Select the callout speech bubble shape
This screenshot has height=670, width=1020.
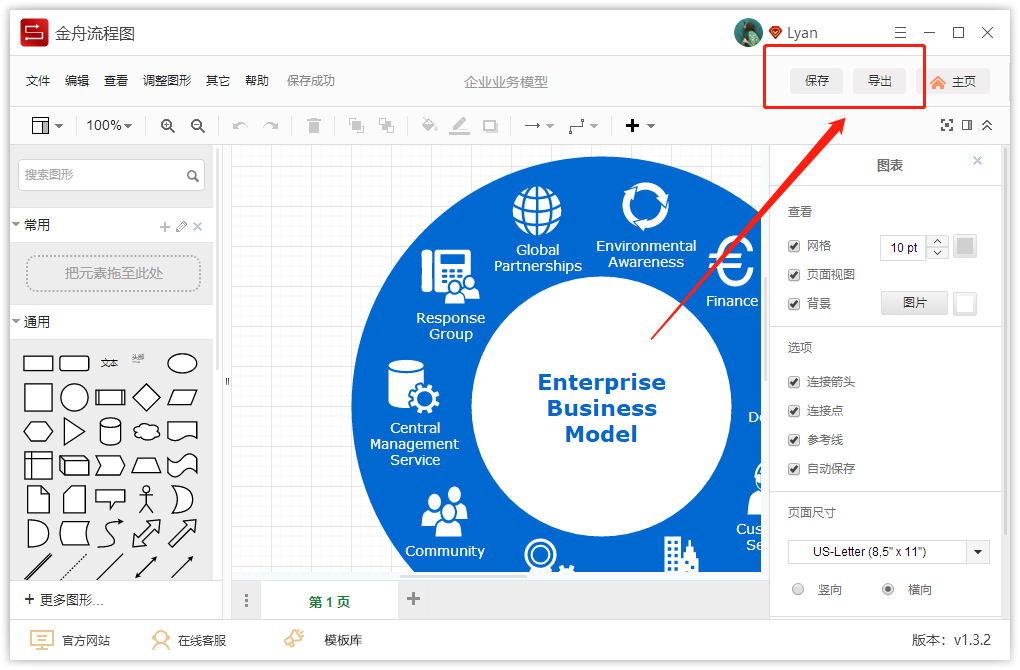[x=110, y=499]
